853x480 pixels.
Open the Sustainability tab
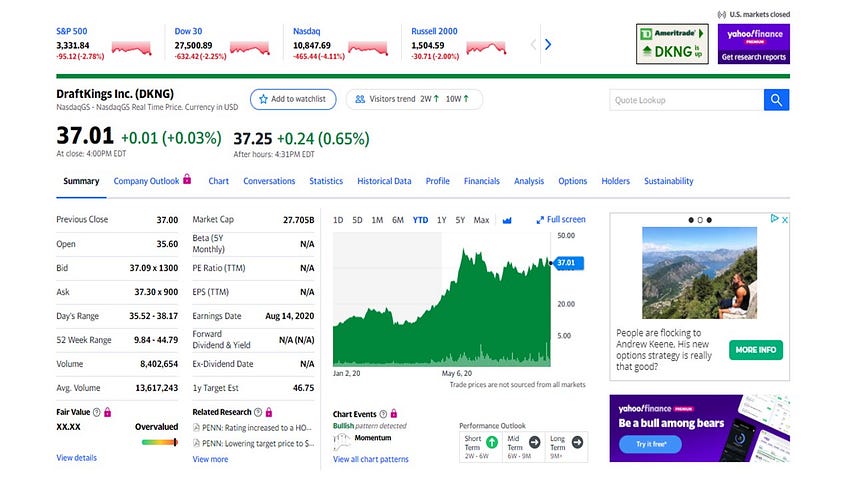669,181
